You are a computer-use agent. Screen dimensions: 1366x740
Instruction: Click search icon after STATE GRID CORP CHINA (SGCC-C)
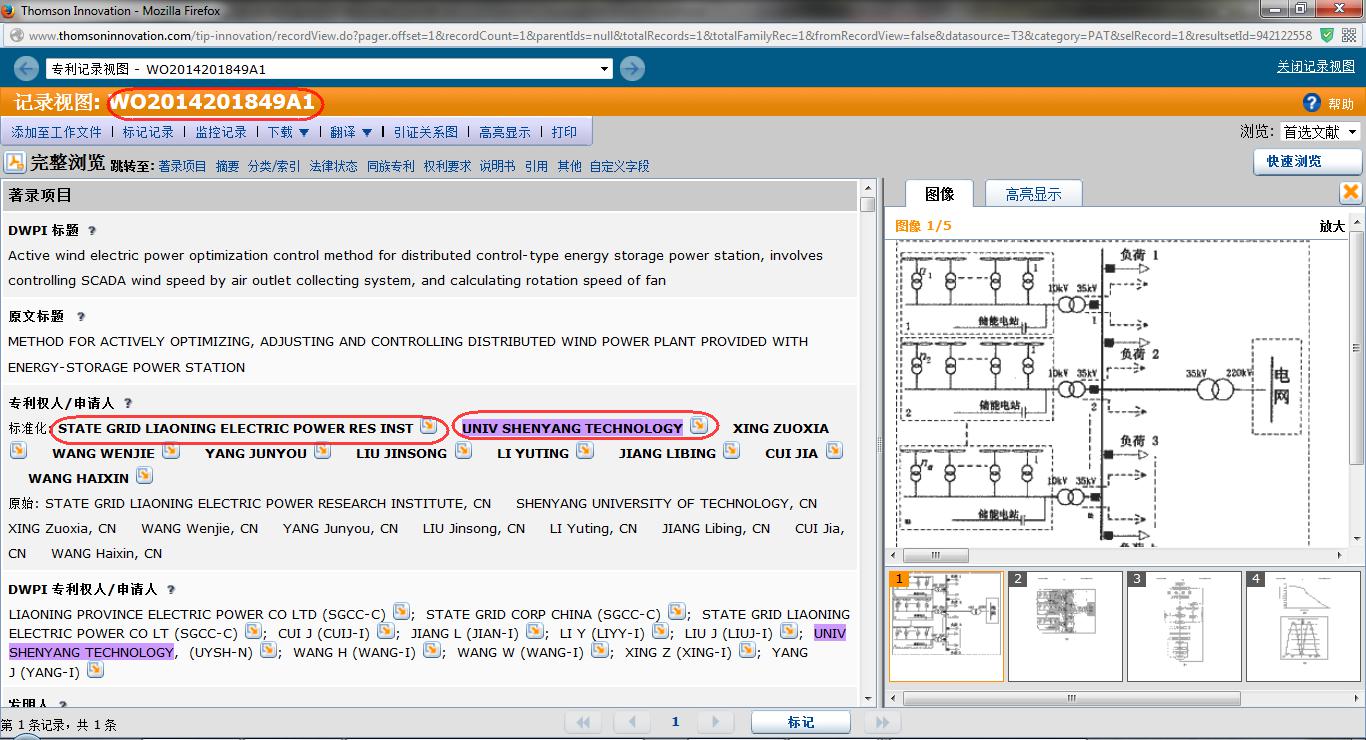point(677,611)
